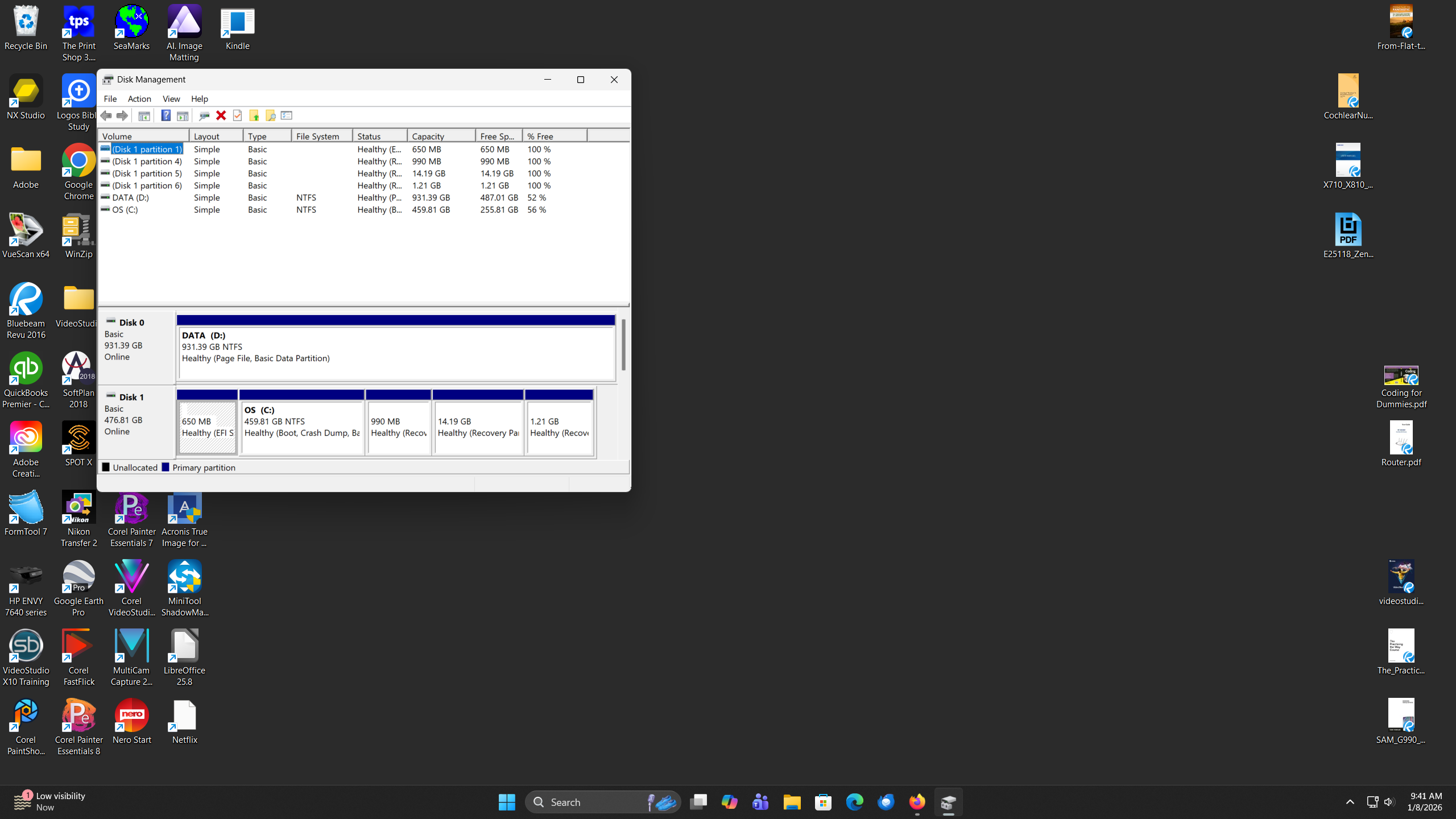The image size is (1456, 819).
Task: Open the Router.pdf desktop file
Action: pyautogui.click(x=1401, y=444)
